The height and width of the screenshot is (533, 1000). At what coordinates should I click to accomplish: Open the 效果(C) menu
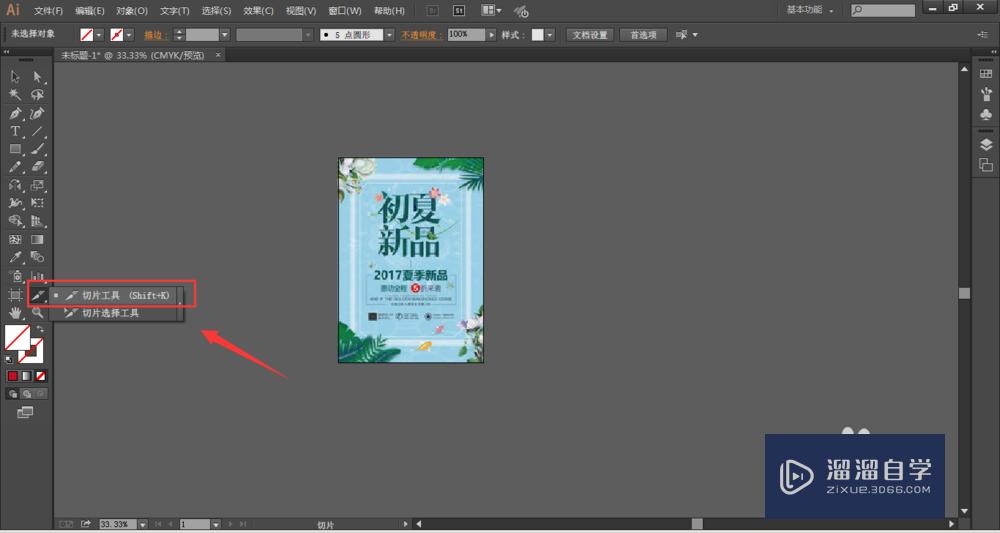coord(258,11)
